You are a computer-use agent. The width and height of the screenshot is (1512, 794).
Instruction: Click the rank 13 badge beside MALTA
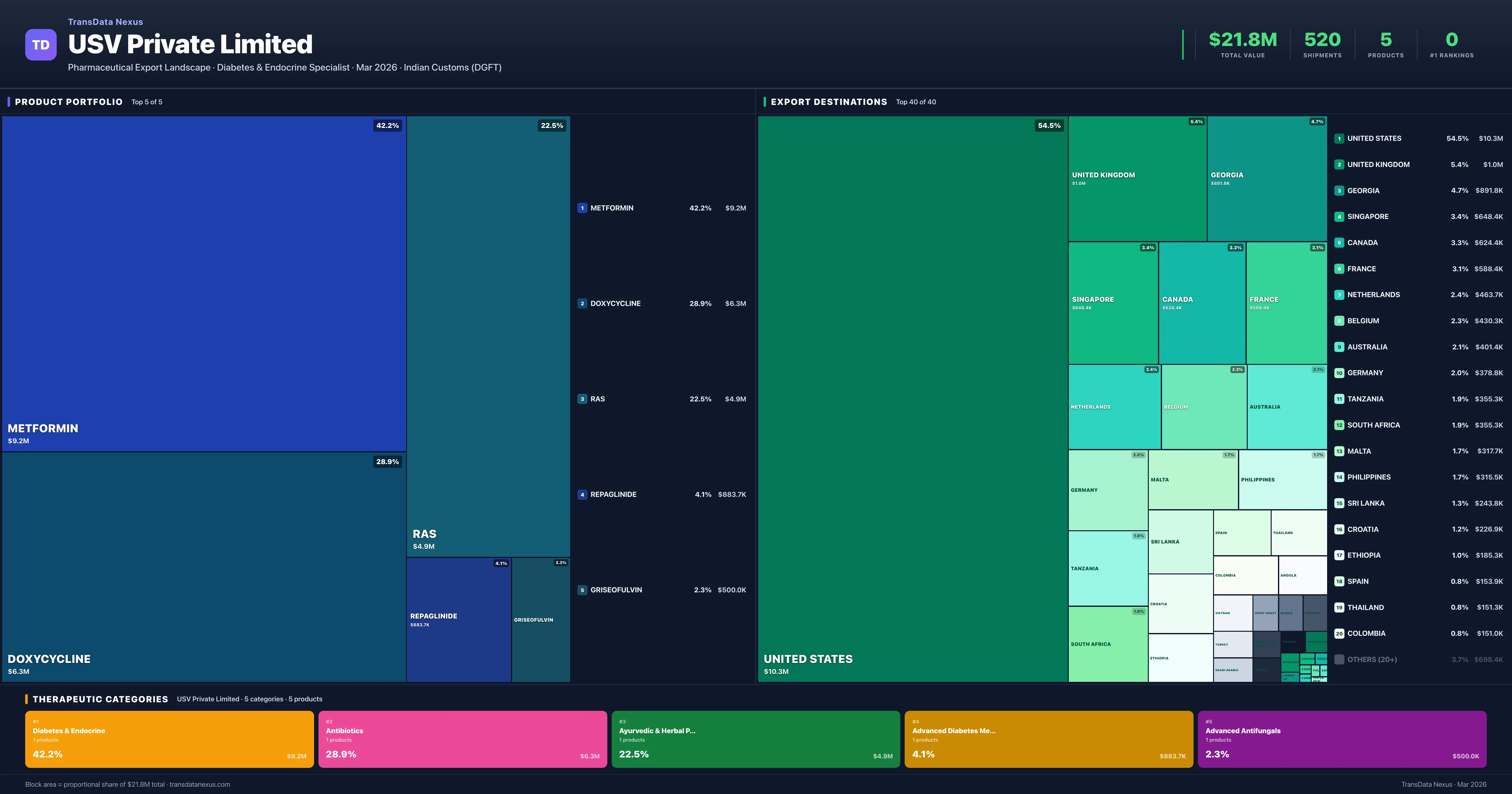tap(1339, 451)
